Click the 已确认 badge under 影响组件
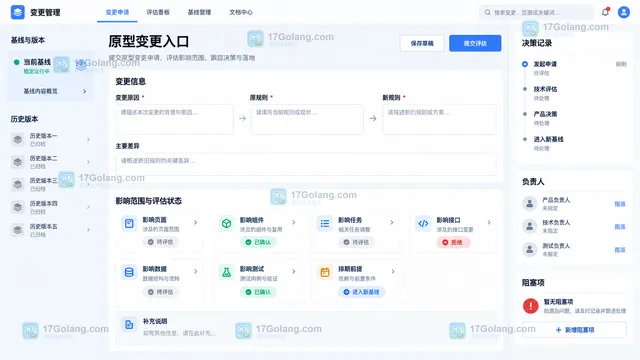The width and height of the screenshot is (640, 360). (x=258, y=242)
